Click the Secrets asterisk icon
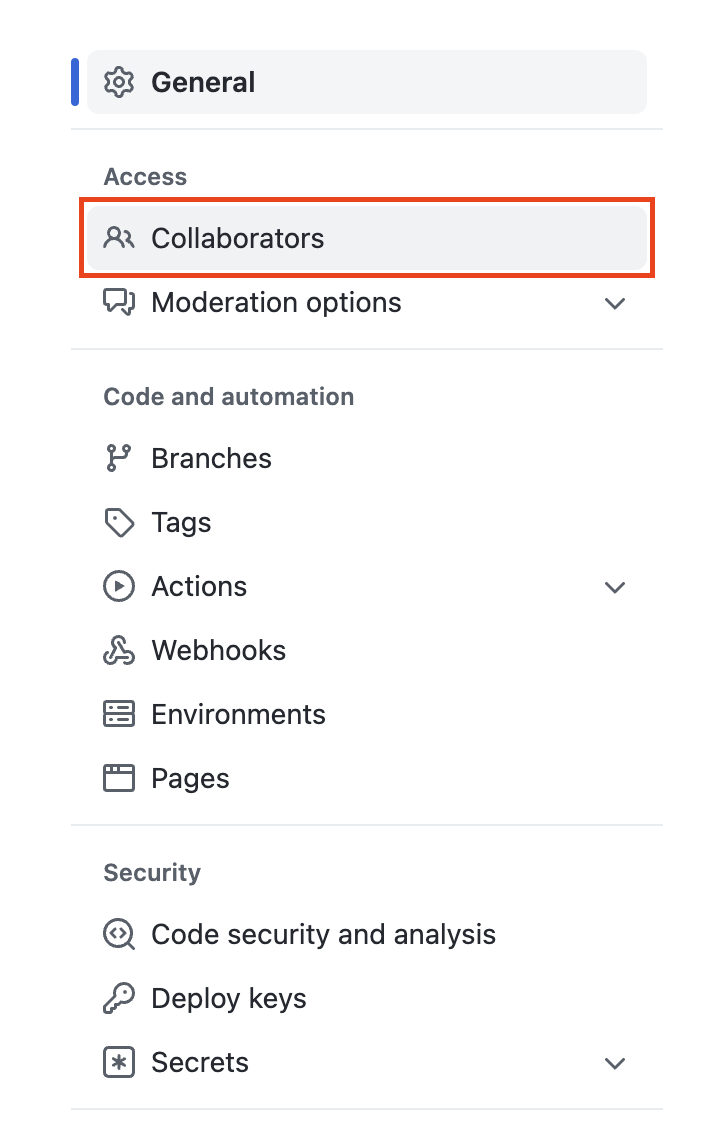Screen dimensions: 702x1124 [x=118, y=1062]
